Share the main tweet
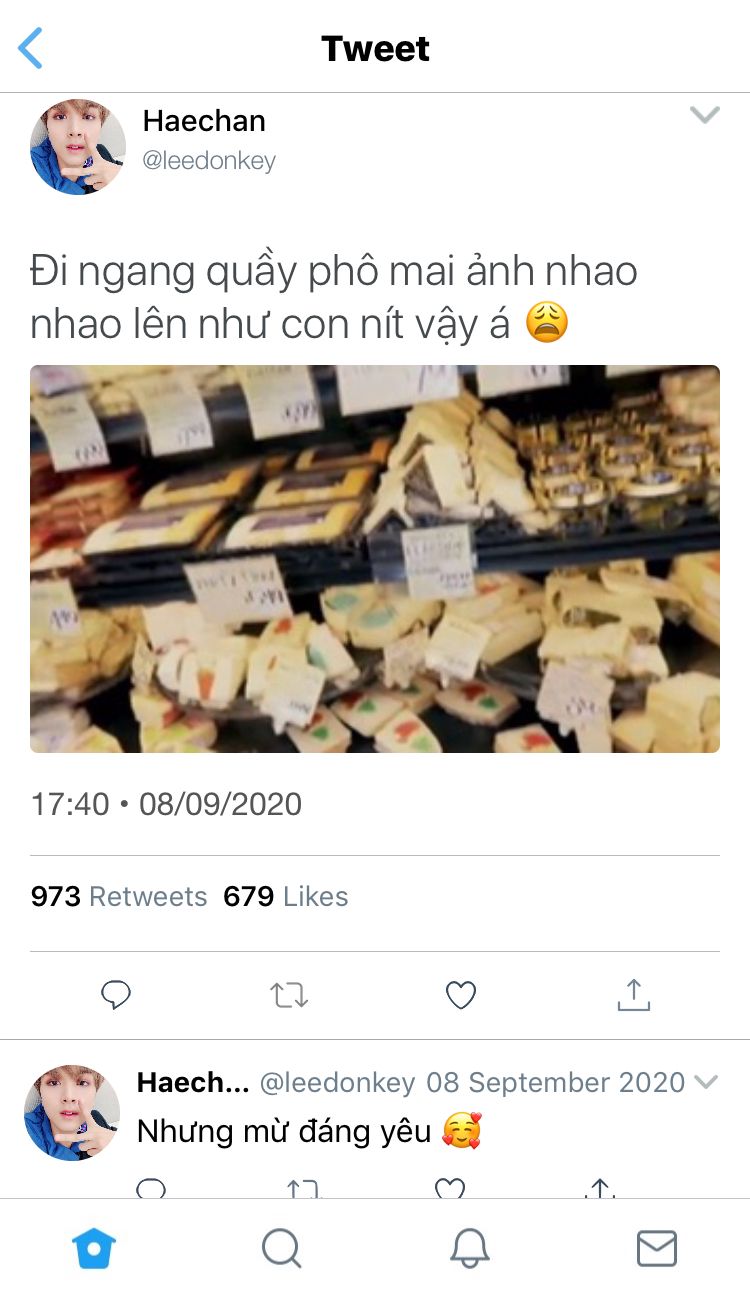Viewport: 750px width, 1298px height. [x=634, y=994]
